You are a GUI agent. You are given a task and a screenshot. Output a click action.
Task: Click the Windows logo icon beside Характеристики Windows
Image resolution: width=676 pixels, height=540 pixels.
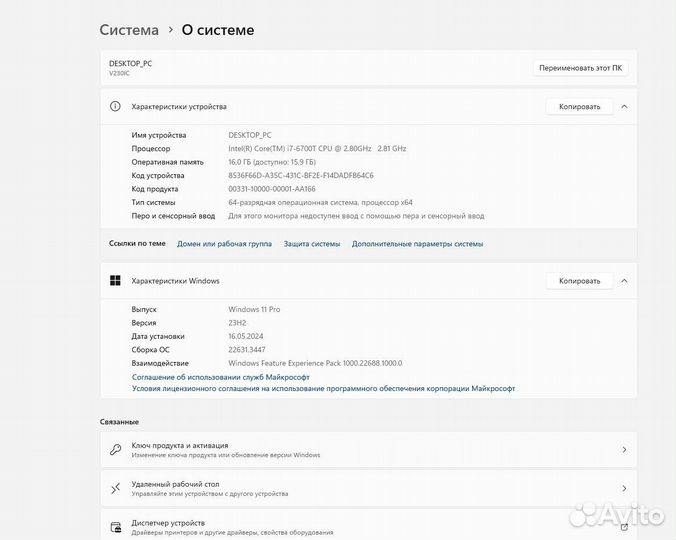click(115, 281)
